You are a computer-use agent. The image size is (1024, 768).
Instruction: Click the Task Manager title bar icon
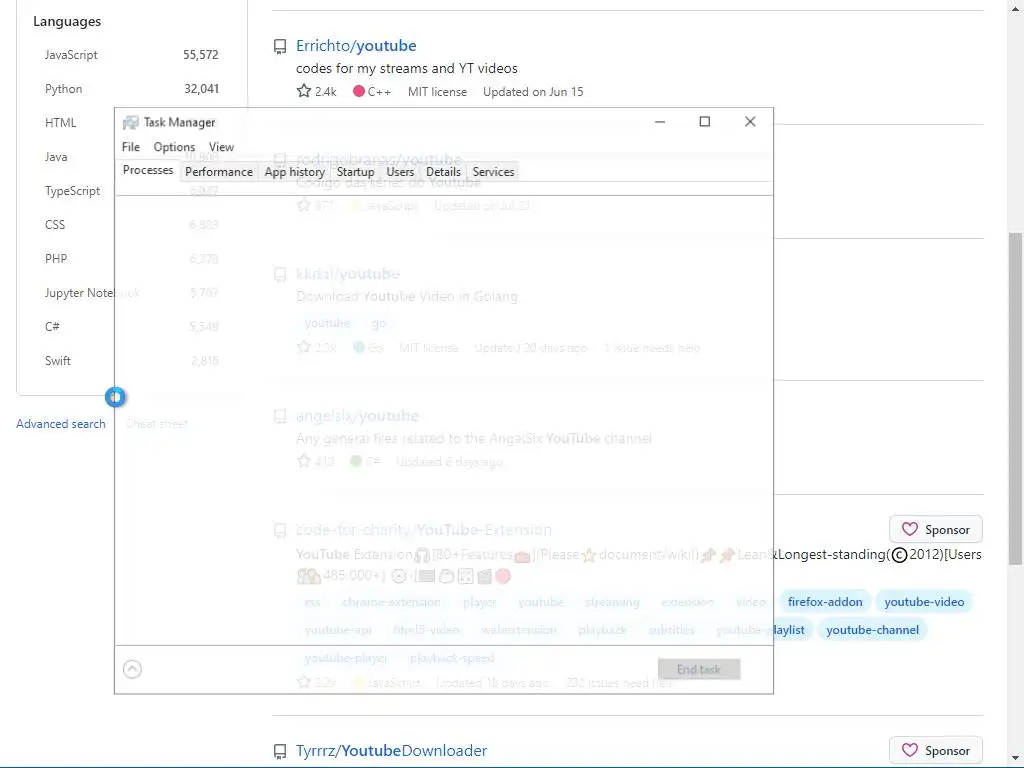[x=131, y=122]
